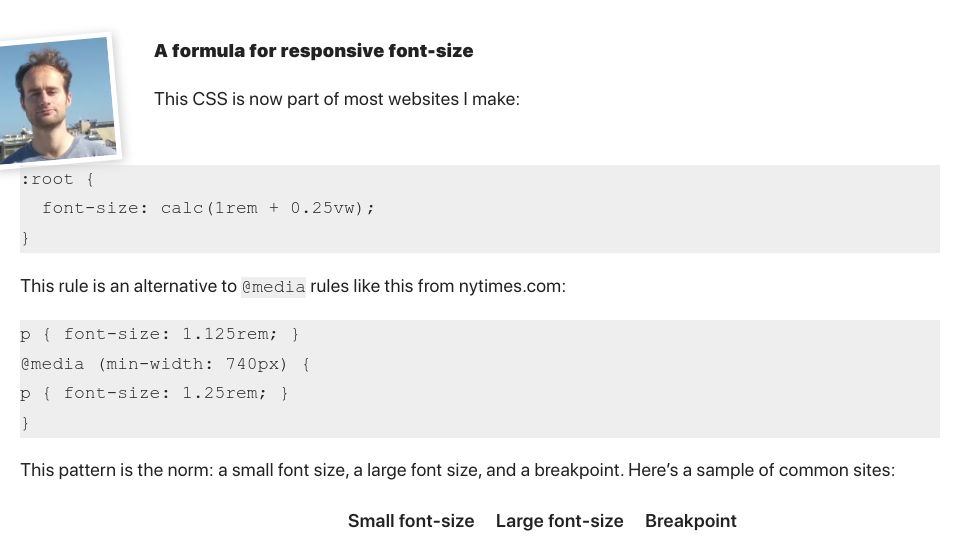Viewport: 960px width, 540px height.
Task: Click the author's portrait photo
Action: point(57,100)
